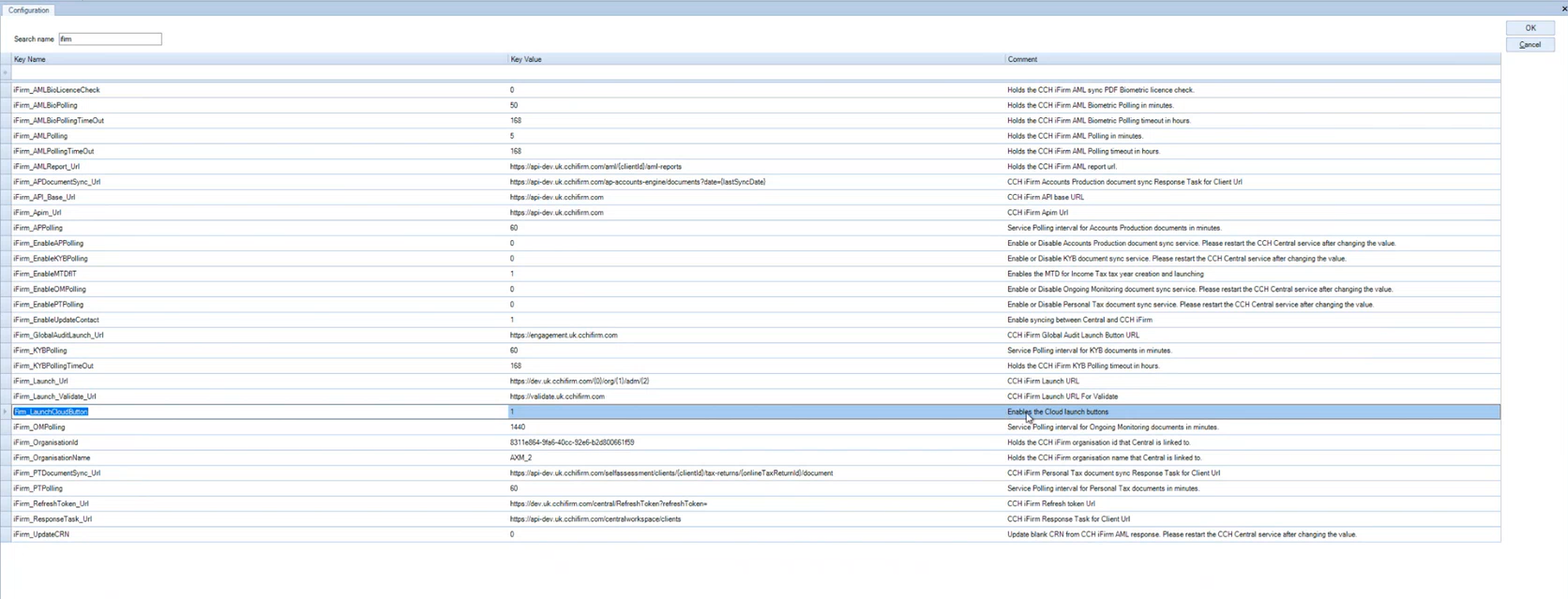
Task: Select iFirm_GlobalAuditLaunch_Url key name
Action: click(58, 335)
